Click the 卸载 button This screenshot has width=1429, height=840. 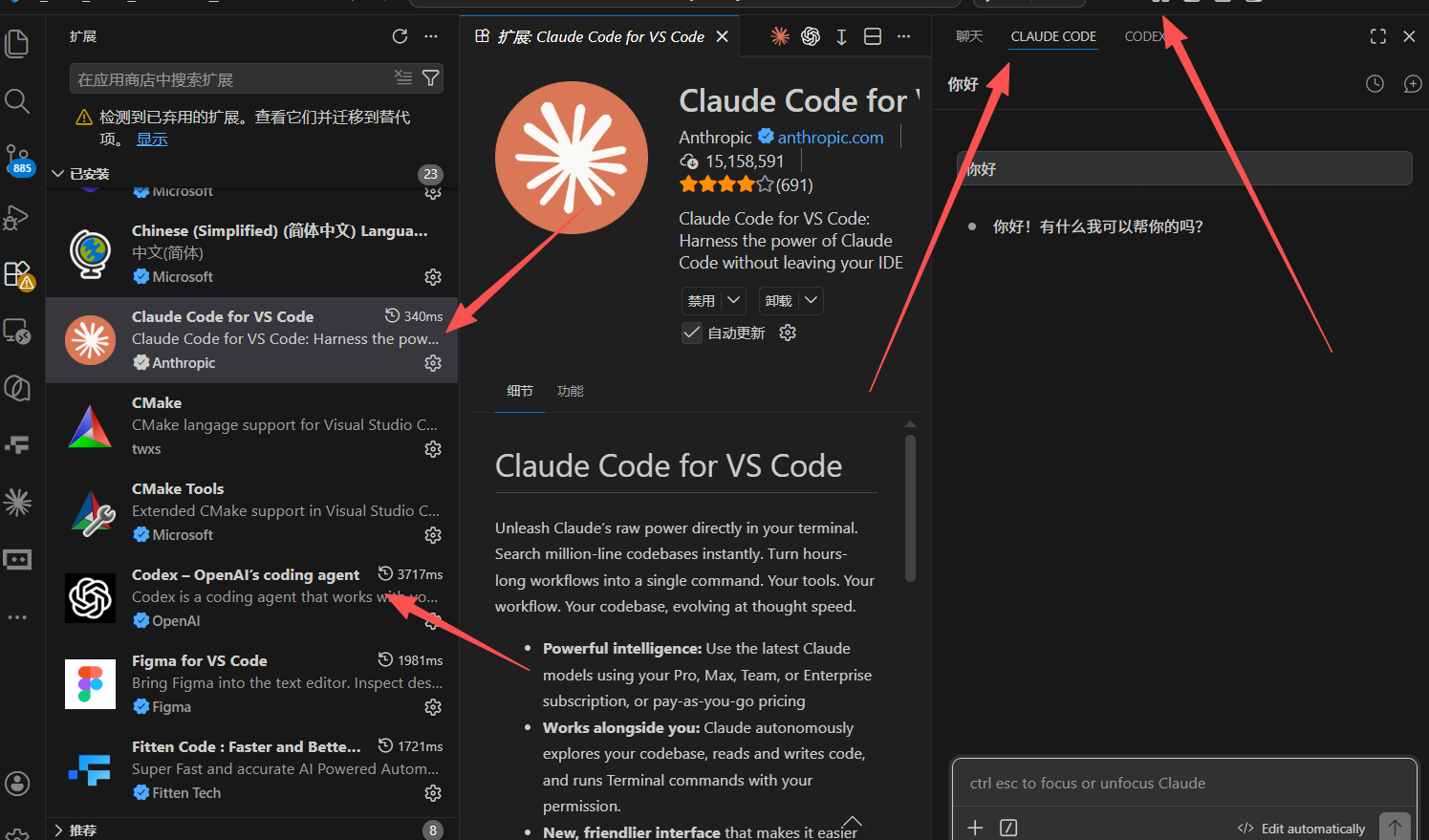779,300
